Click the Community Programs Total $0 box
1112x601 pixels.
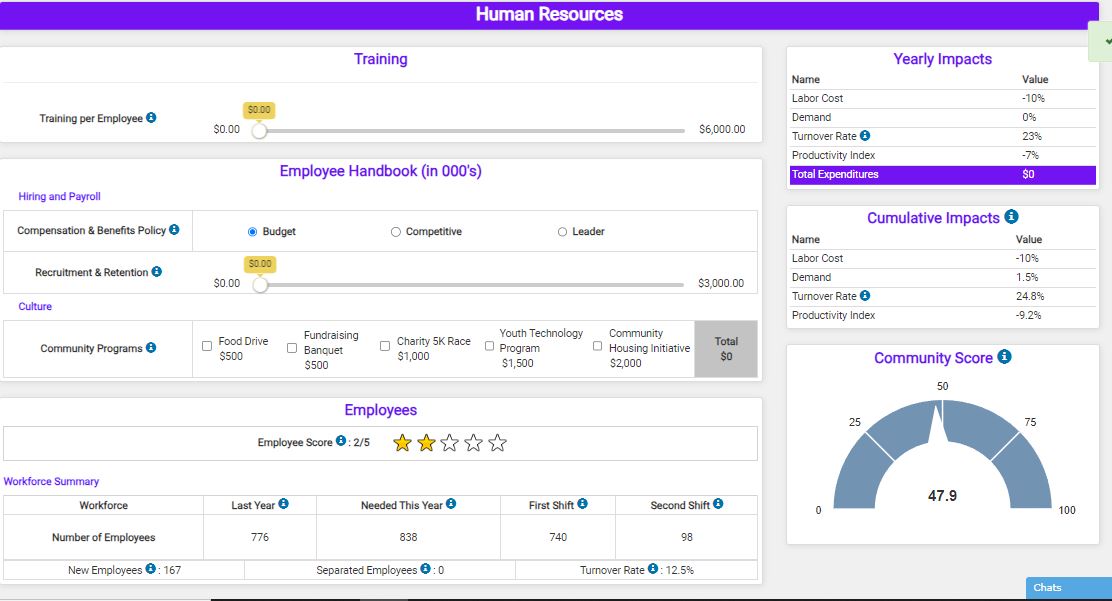(x=726, y=348)
